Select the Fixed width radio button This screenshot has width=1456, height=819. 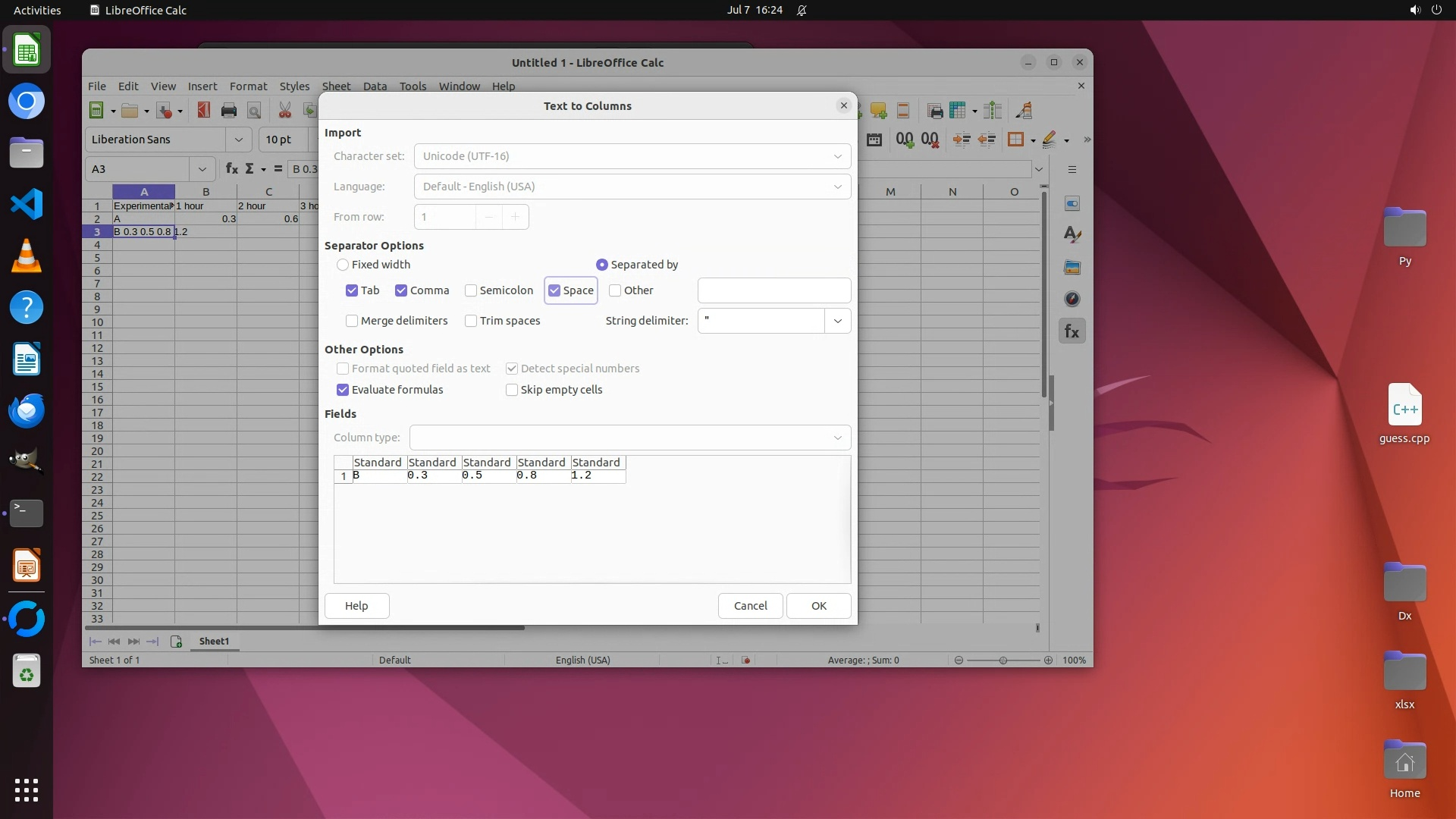343,265
